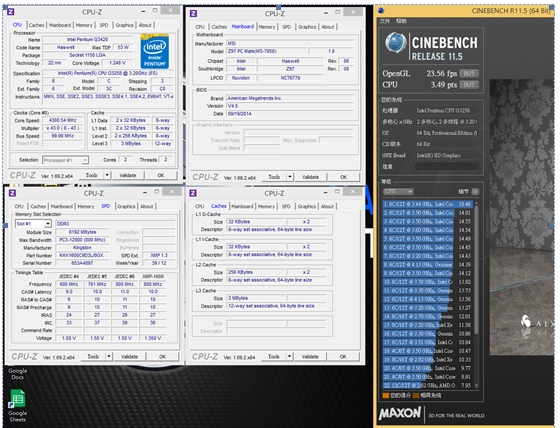
Task: Click the purple Z icon in the SPD CPU-Z window
Action: 12,193
